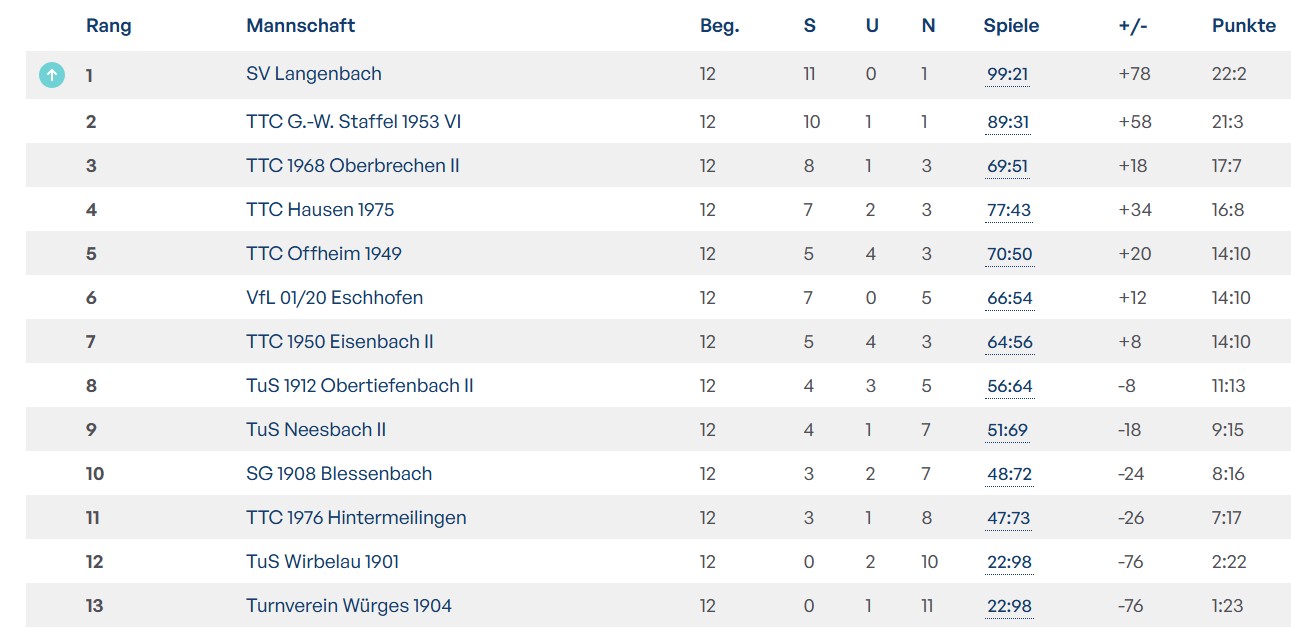Click the 51:69 games score of Neesbach II
Image resolution: width=1291 pixels, height=628 pixels.
click(1007, 431)
